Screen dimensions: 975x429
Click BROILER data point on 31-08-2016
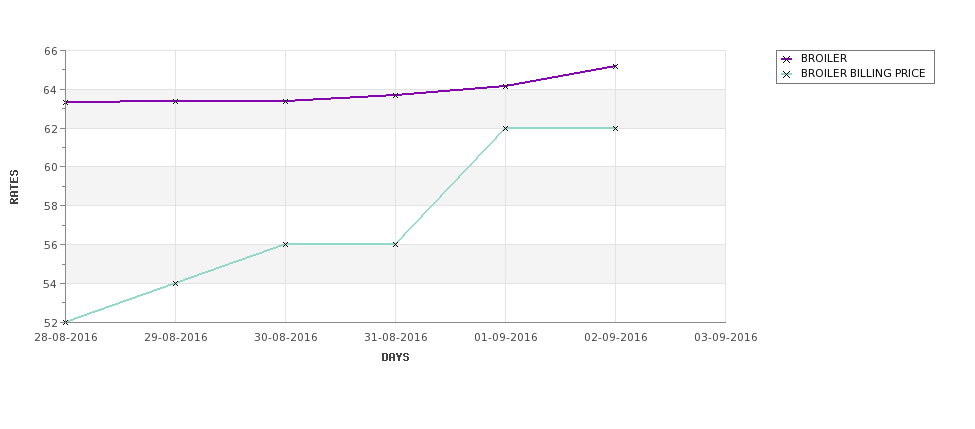(395, 95)
